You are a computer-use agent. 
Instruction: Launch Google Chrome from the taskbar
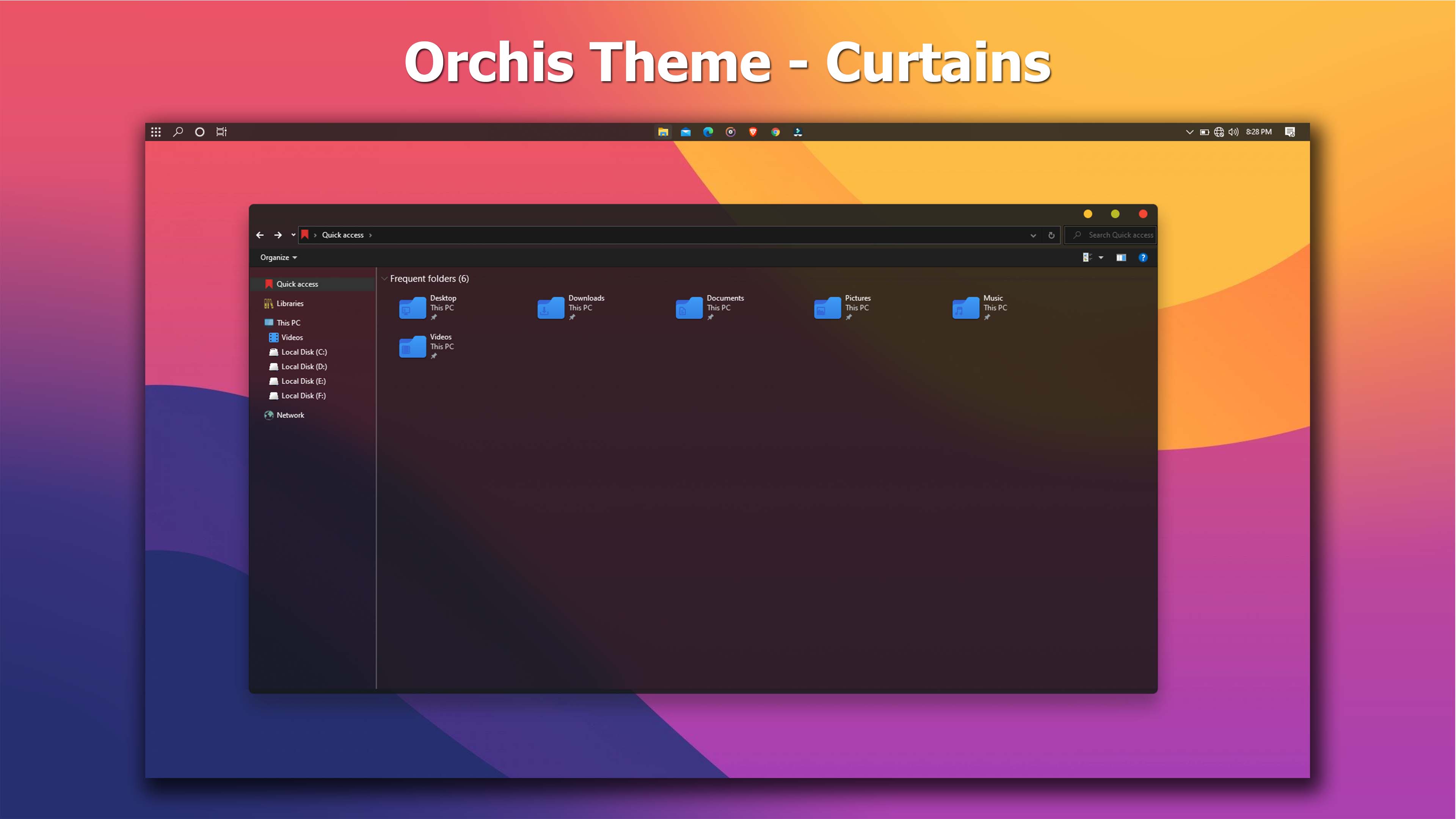pyautogui.click(x=775, y=132)
